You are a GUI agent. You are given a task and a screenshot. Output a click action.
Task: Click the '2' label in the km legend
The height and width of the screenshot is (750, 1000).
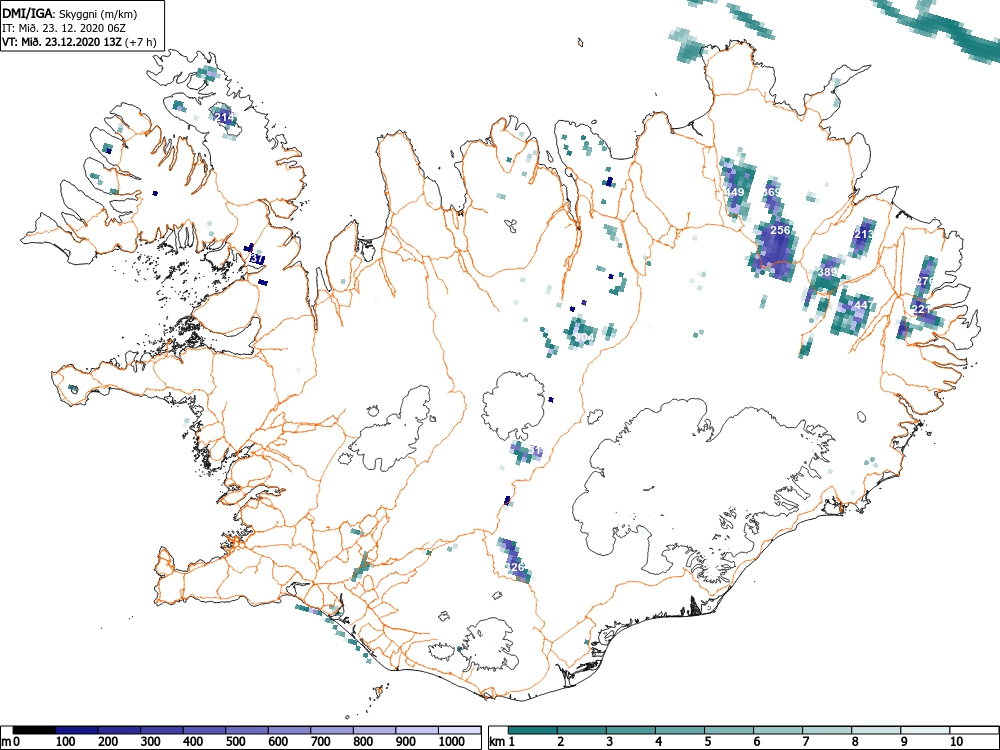pyautogui.click(x=561, y=742)
